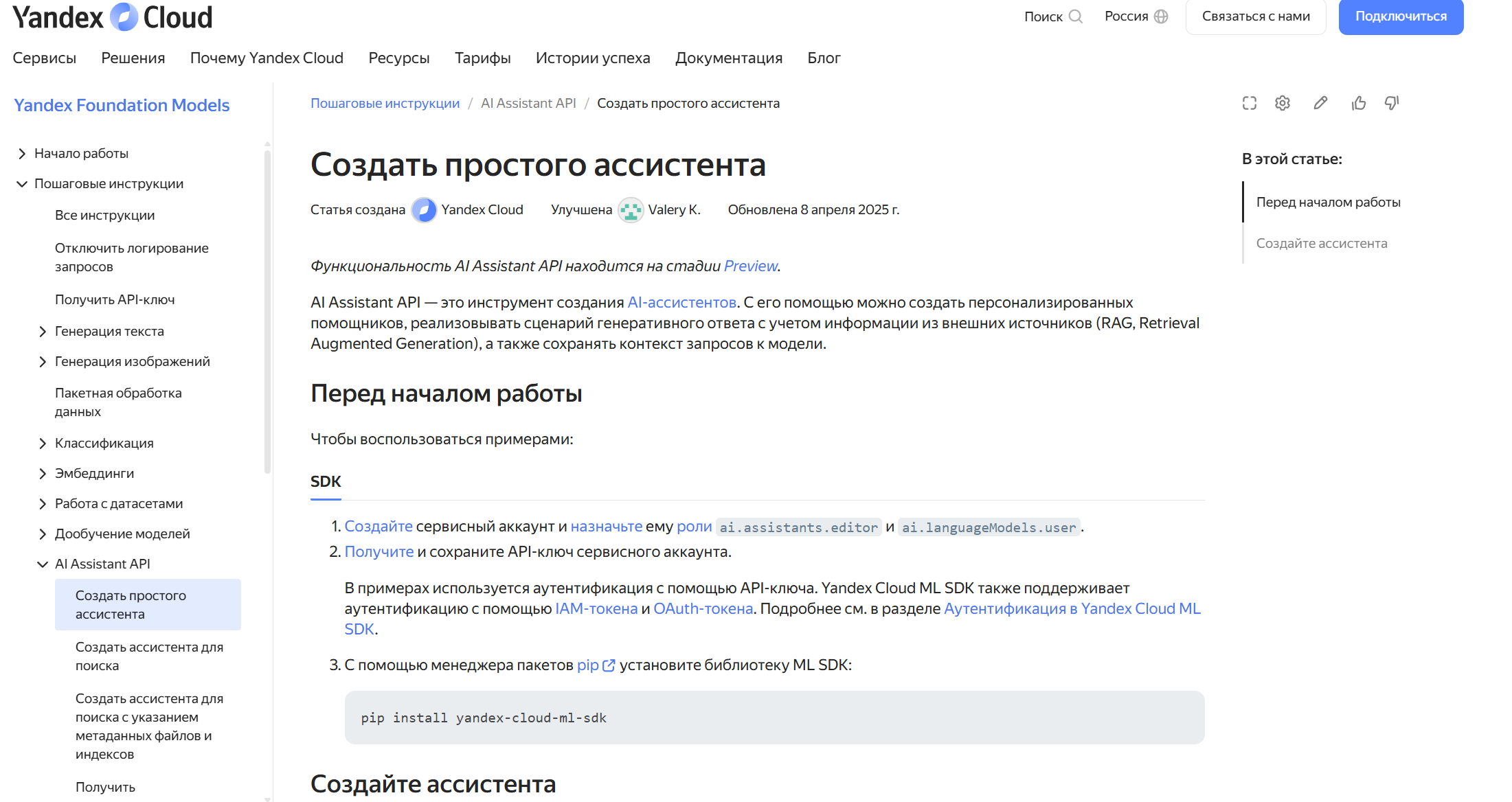Click the роли link
Image resolution: width=1512 pixels, height=802 pixels.
695,527
